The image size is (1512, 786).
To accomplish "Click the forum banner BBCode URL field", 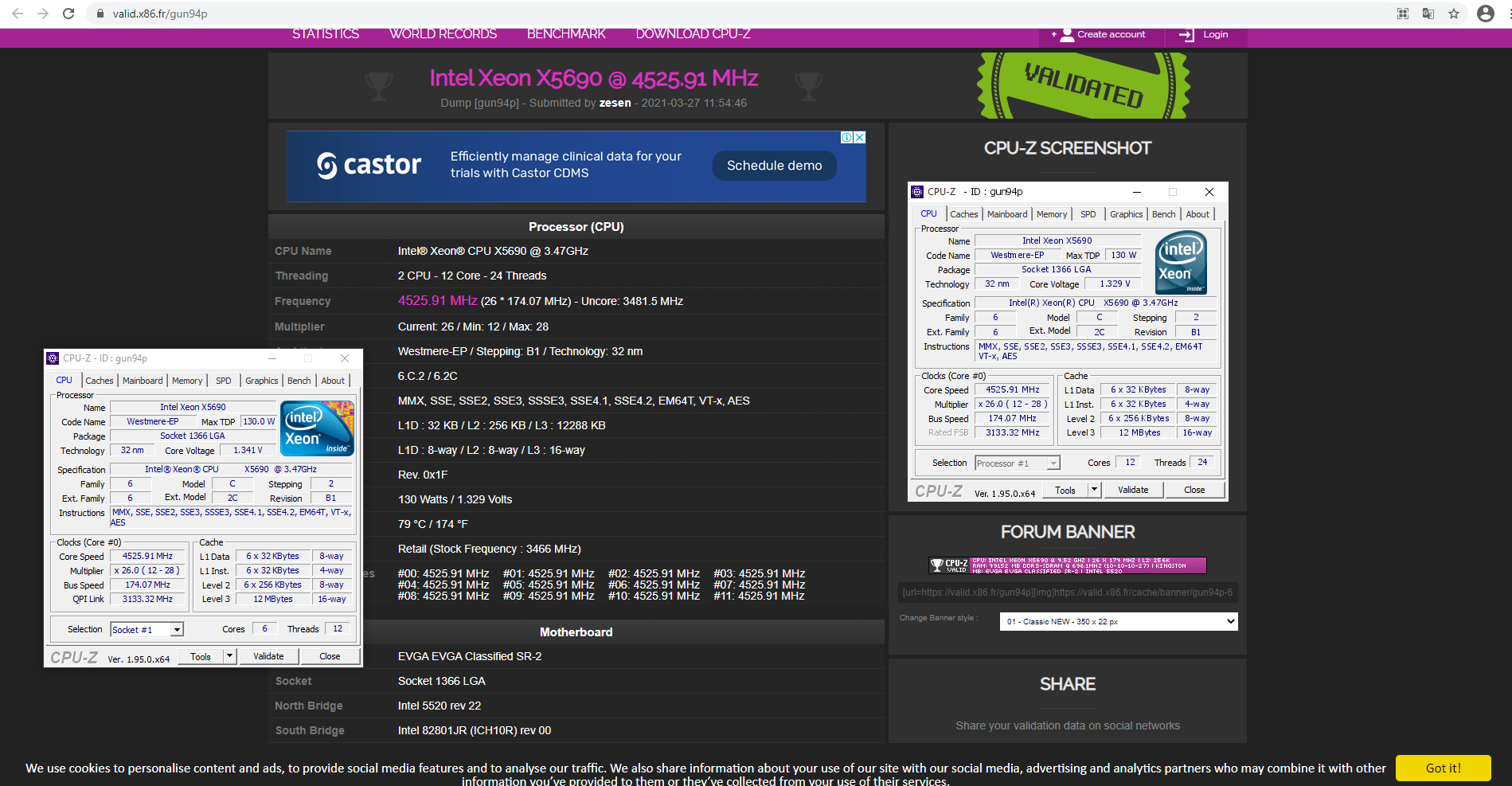I will point(1067,592).
